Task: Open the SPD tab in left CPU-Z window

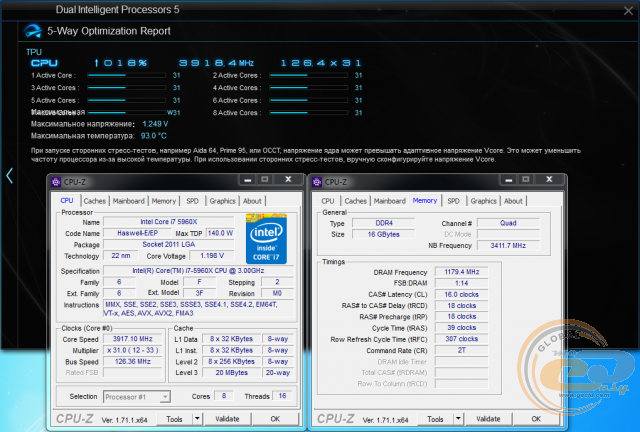Action: tap(192, 201)
